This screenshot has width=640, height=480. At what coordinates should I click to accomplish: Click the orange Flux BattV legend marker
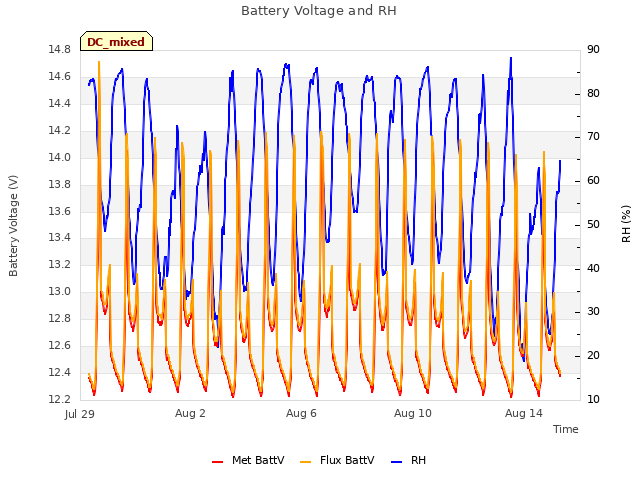(305, 462)
